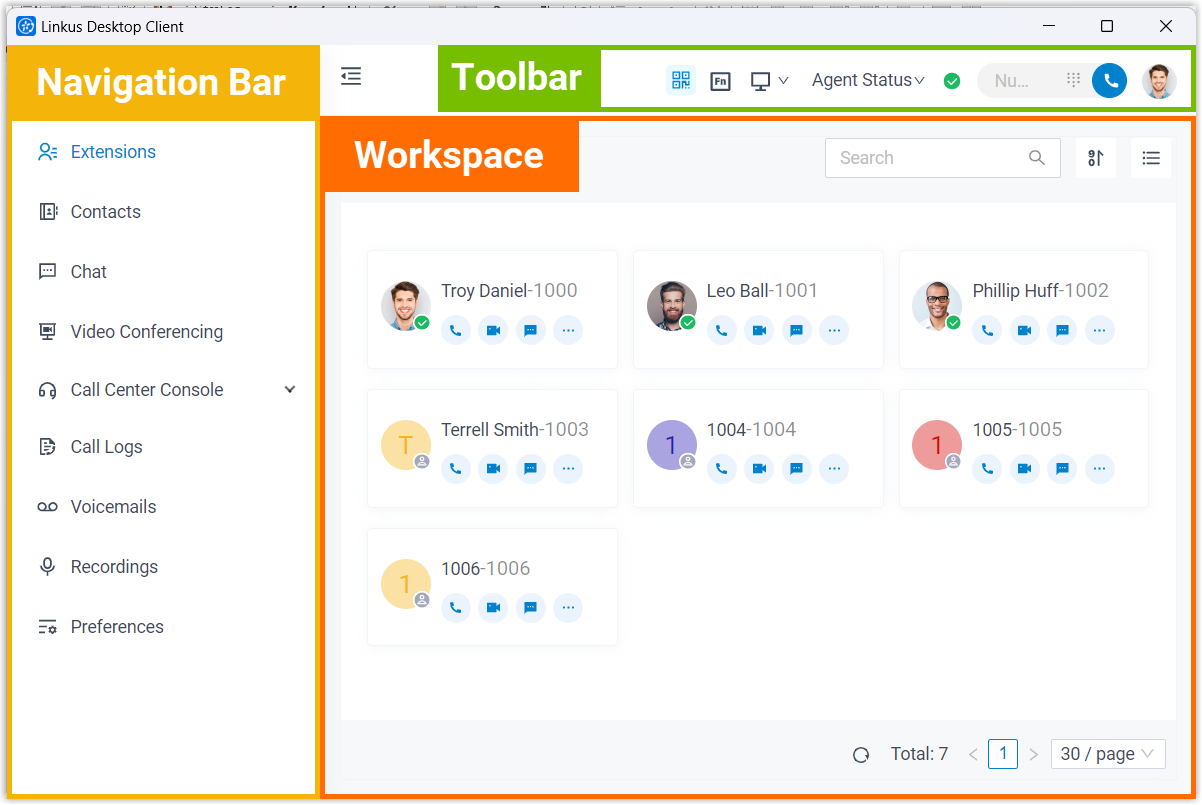Start a video call with Troy Daniel

[x=493, y=330]
